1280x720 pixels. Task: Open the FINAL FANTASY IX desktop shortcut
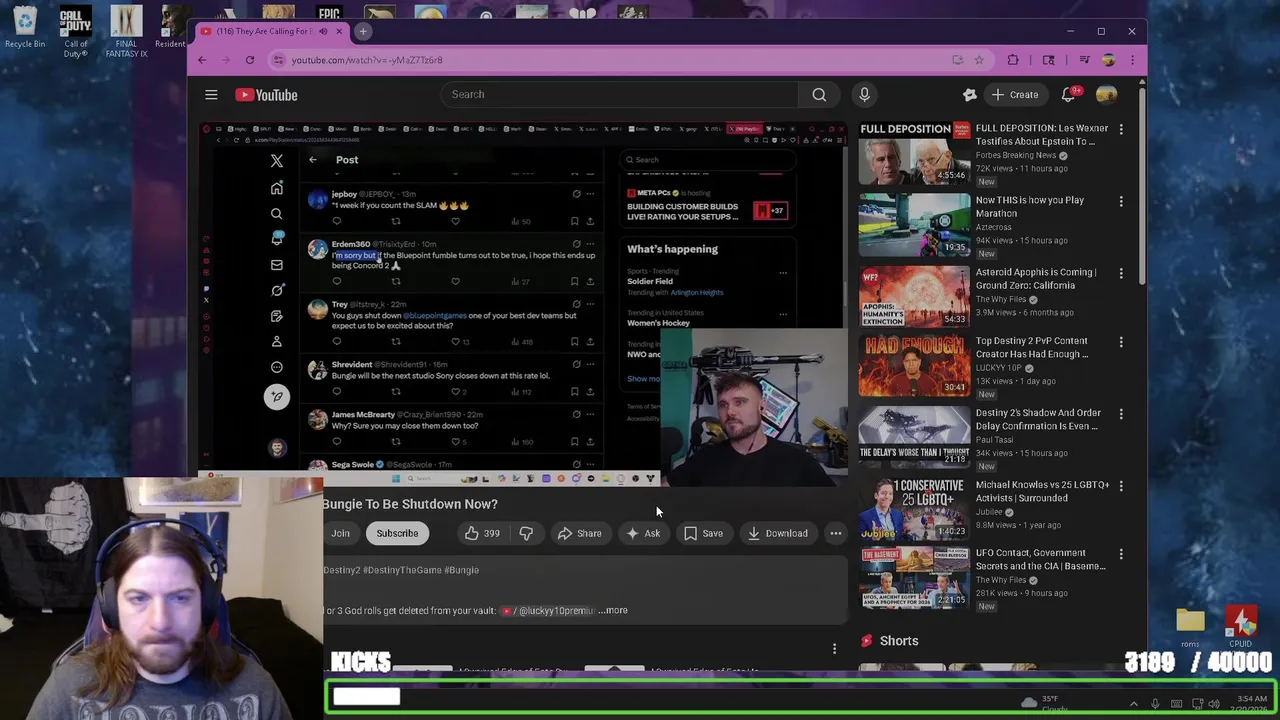(126, 31)
